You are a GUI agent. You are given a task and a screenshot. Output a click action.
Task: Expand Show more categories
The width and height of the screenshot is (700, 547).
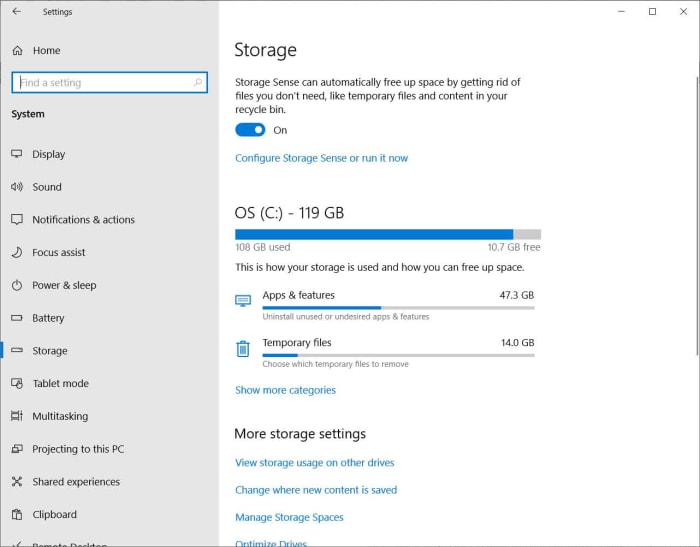coord(285,390)
